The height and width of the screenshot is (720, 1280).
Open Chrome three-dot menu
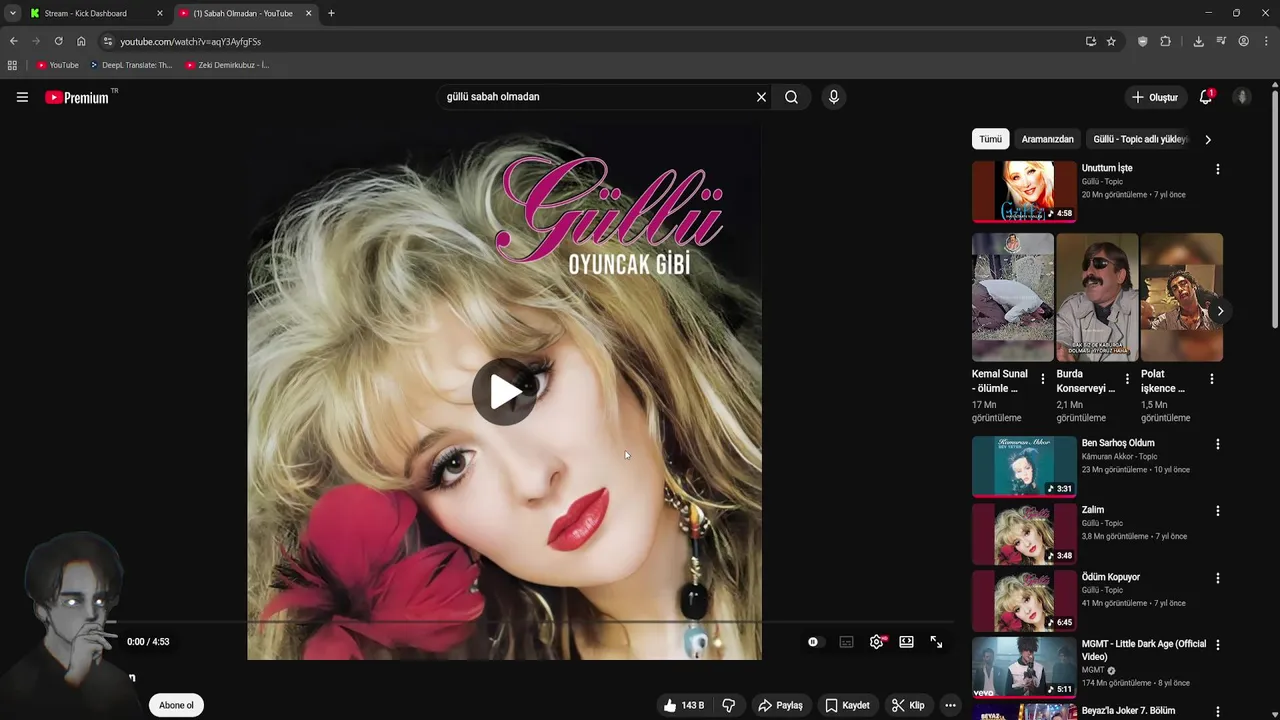1266,41
